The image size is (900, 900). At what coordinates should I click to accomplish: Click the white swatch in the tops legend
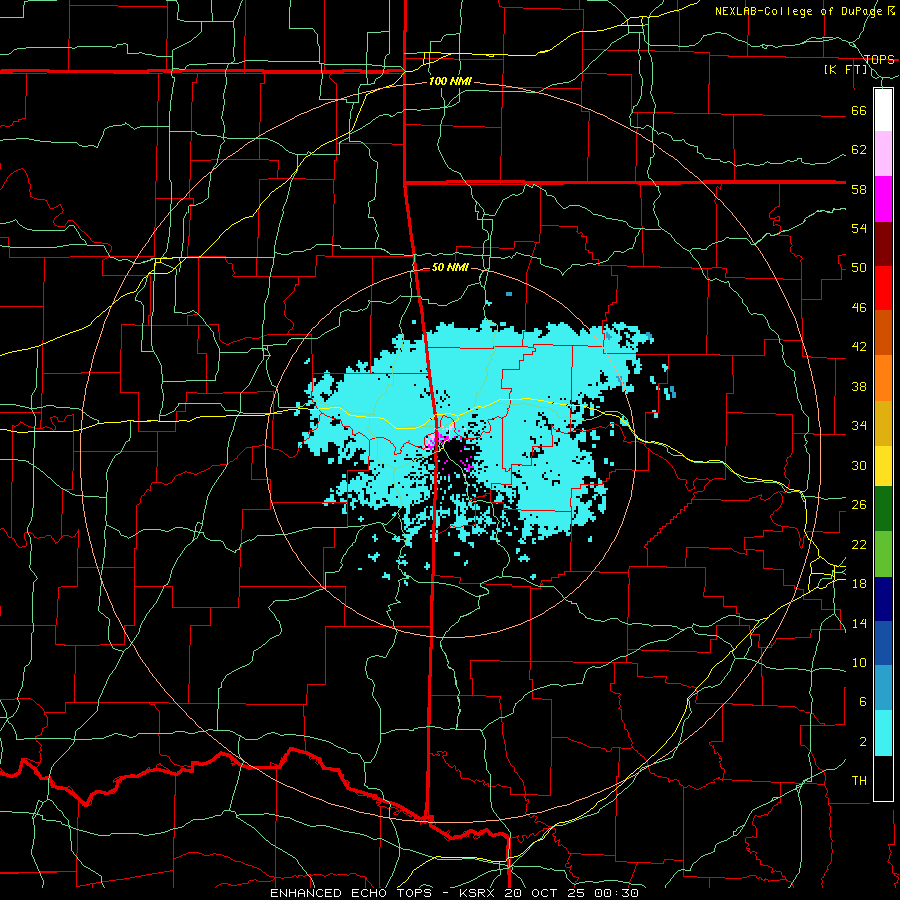[883, 110]
